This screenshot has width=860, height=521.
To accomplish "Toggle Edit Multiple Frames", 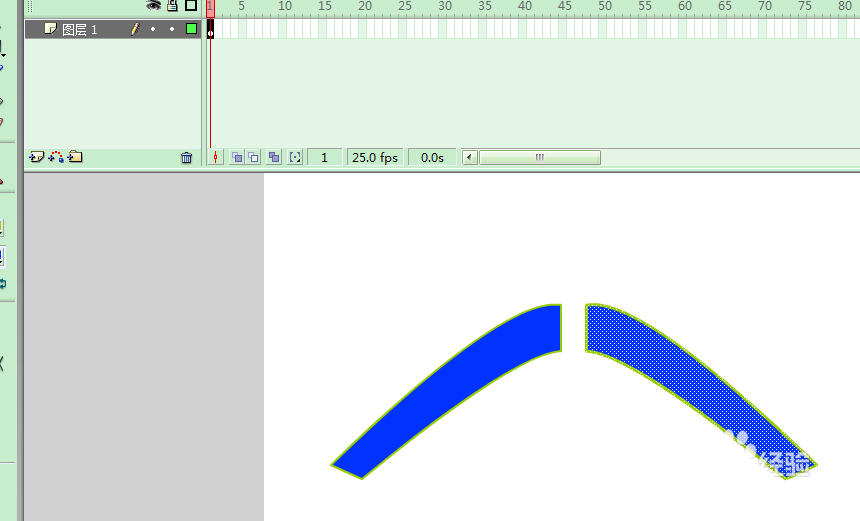I will (x=274, y=158).
